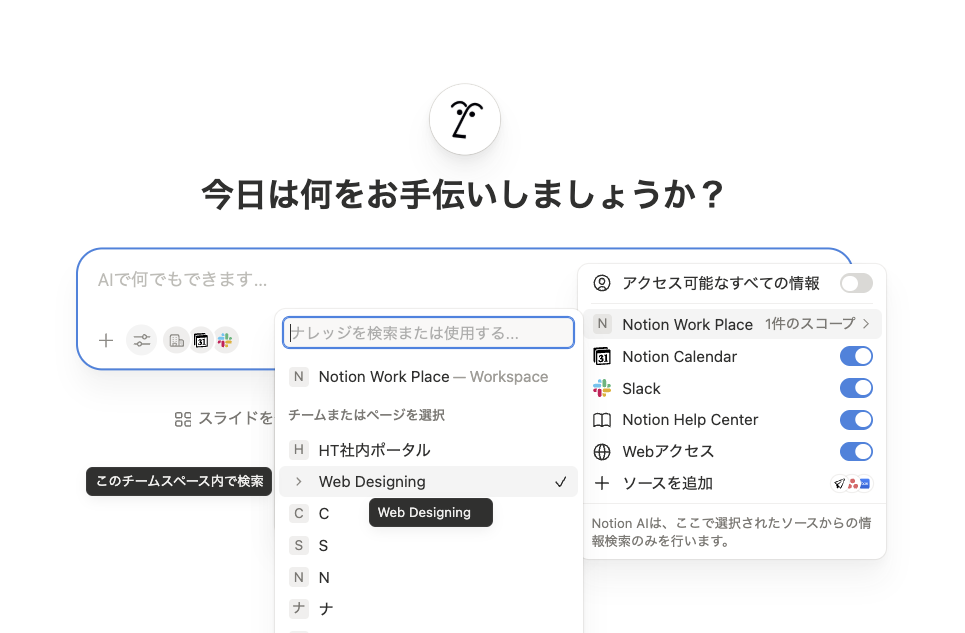Open the sliders settings icon in prompt box
Image resolution: width=965 pixels, height=633 pixels.
[x=142, y=340]
